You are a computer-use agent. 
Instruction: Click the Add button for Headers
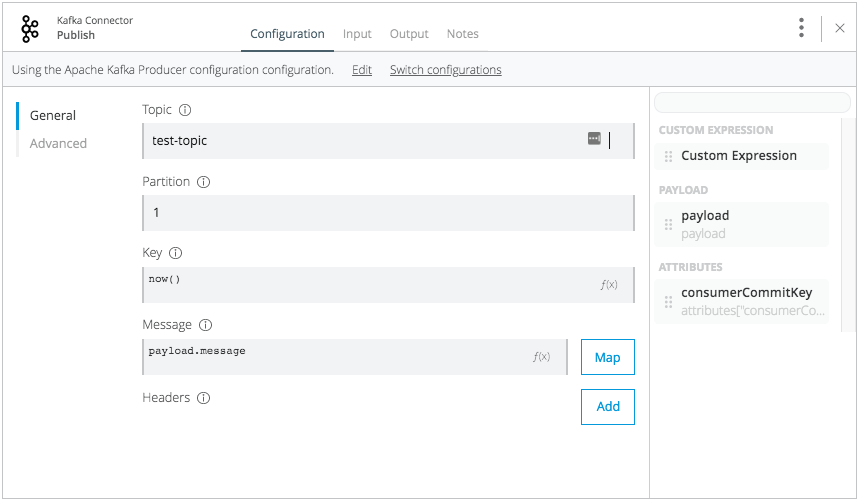[607, 407]
